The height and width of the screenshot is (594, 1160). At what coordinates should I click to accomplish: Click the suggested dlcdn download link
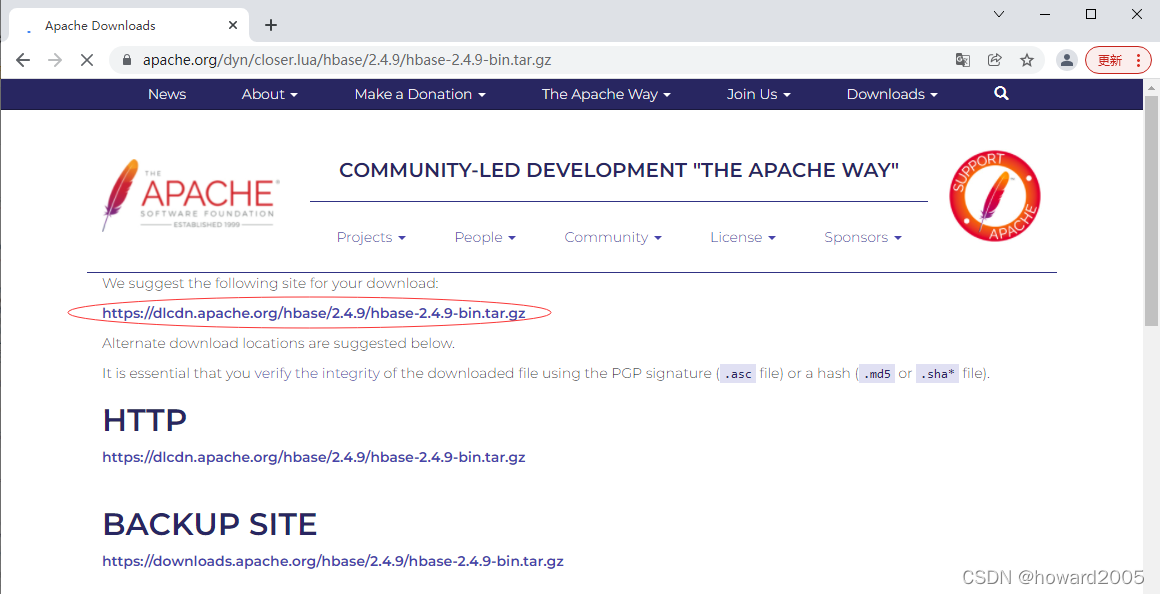pyautogui.click(x=314, y=313)
